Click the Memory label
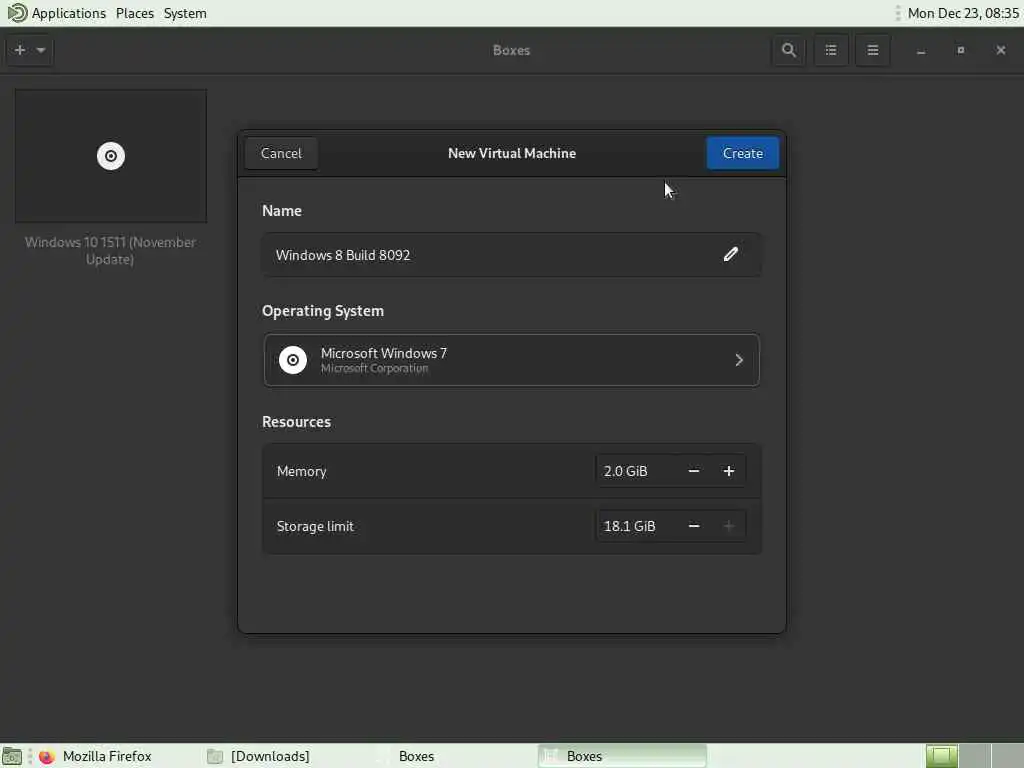Image resolution: width=1024 pixels, height=768 pixels. [x=301, y=471]
